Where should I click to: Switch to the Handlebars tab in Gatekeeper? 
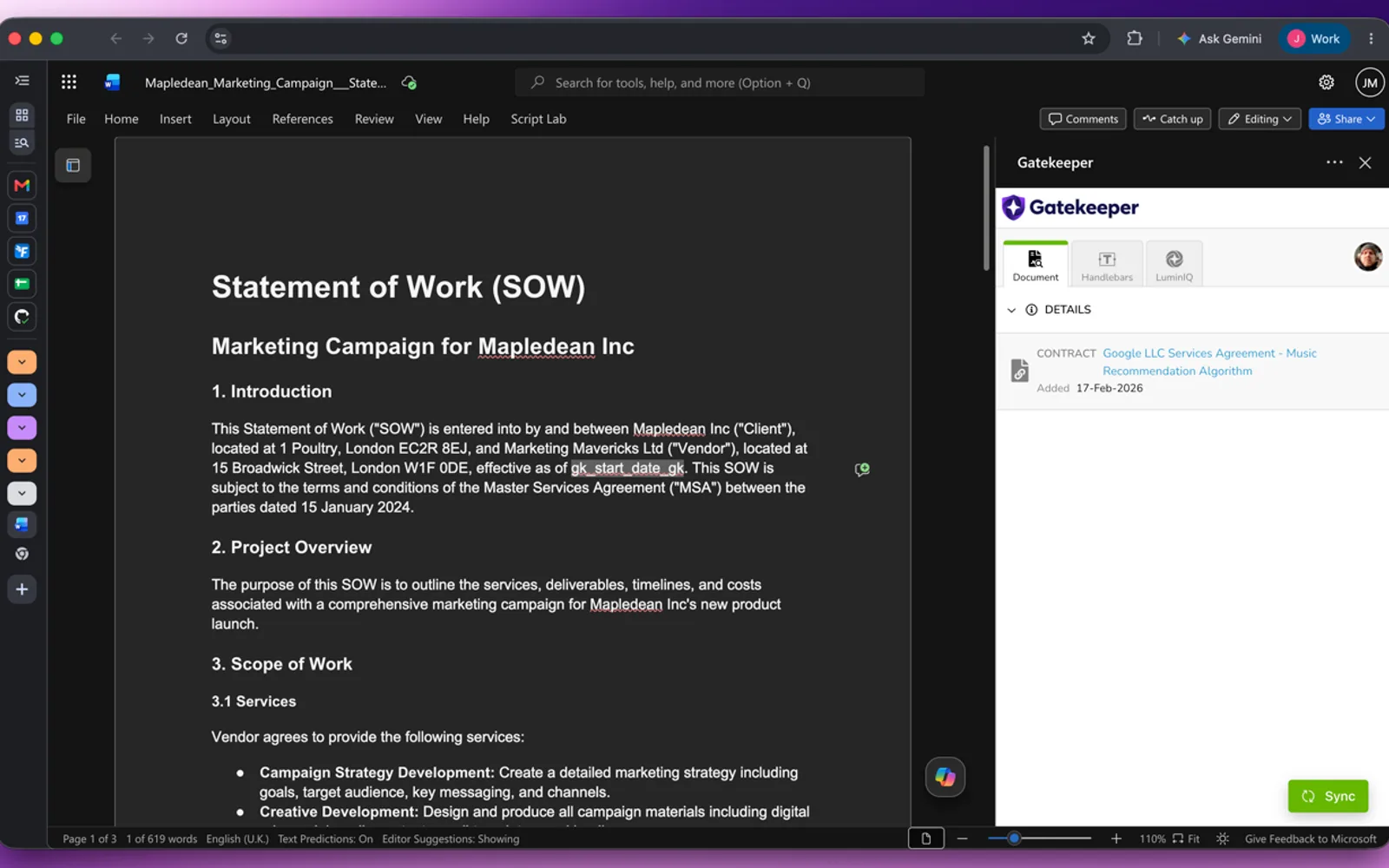(1107, 264)
